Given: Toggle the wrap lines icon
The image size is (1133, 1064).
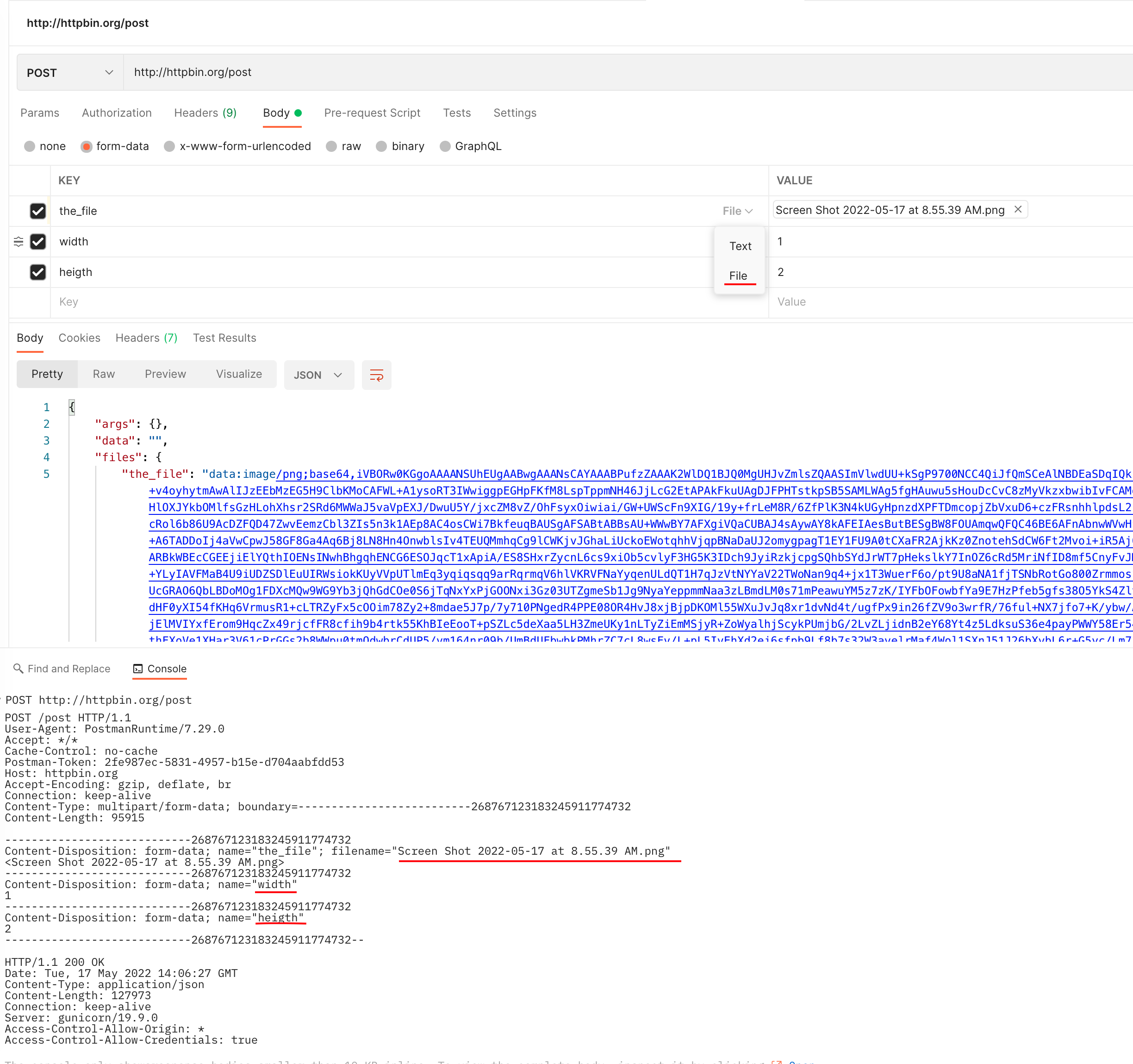Looking at the screenshot, I should point(377,375).
